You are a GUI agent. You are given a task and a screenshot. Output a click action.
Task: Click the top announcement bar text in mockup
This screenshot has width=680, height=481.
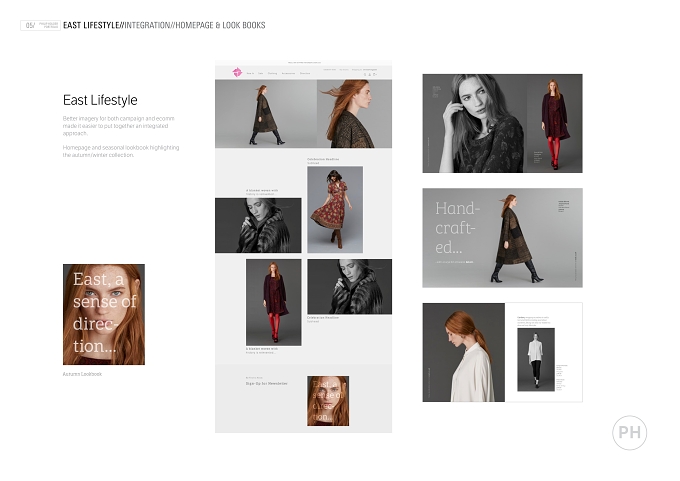pyautogui.click(x=304, y=63)
